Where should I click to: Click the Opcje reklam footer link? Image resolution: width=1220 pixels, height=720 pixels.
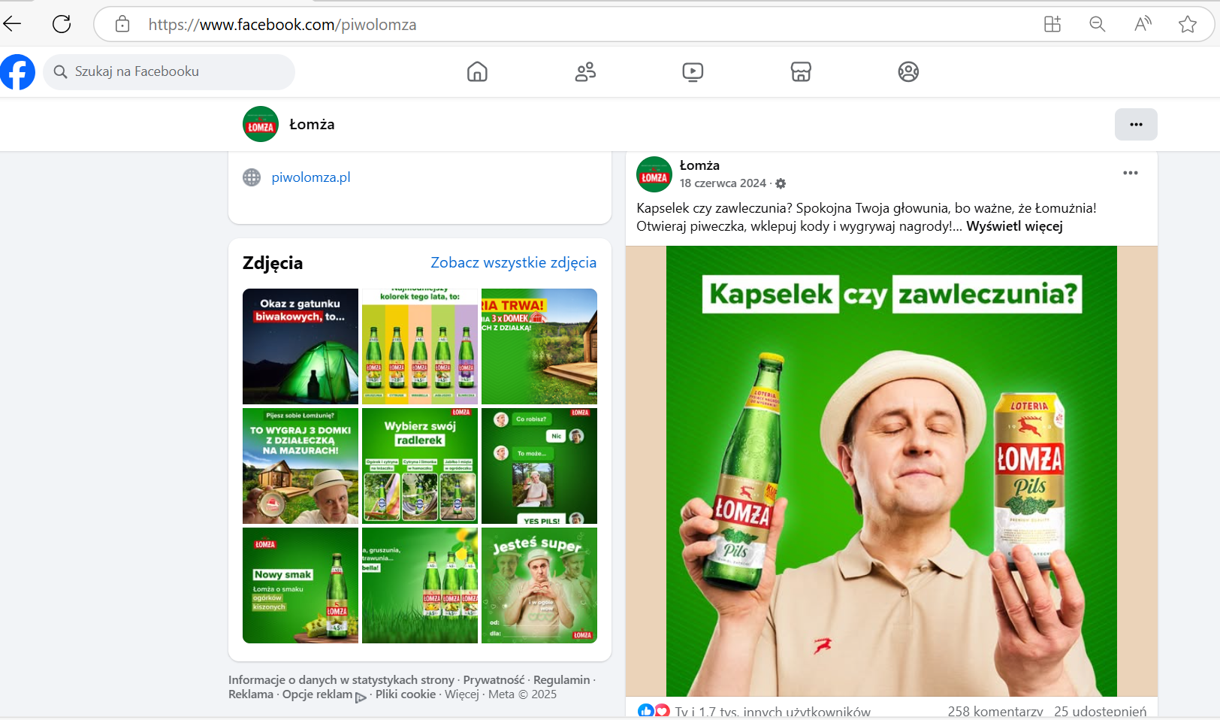[317, 694]
